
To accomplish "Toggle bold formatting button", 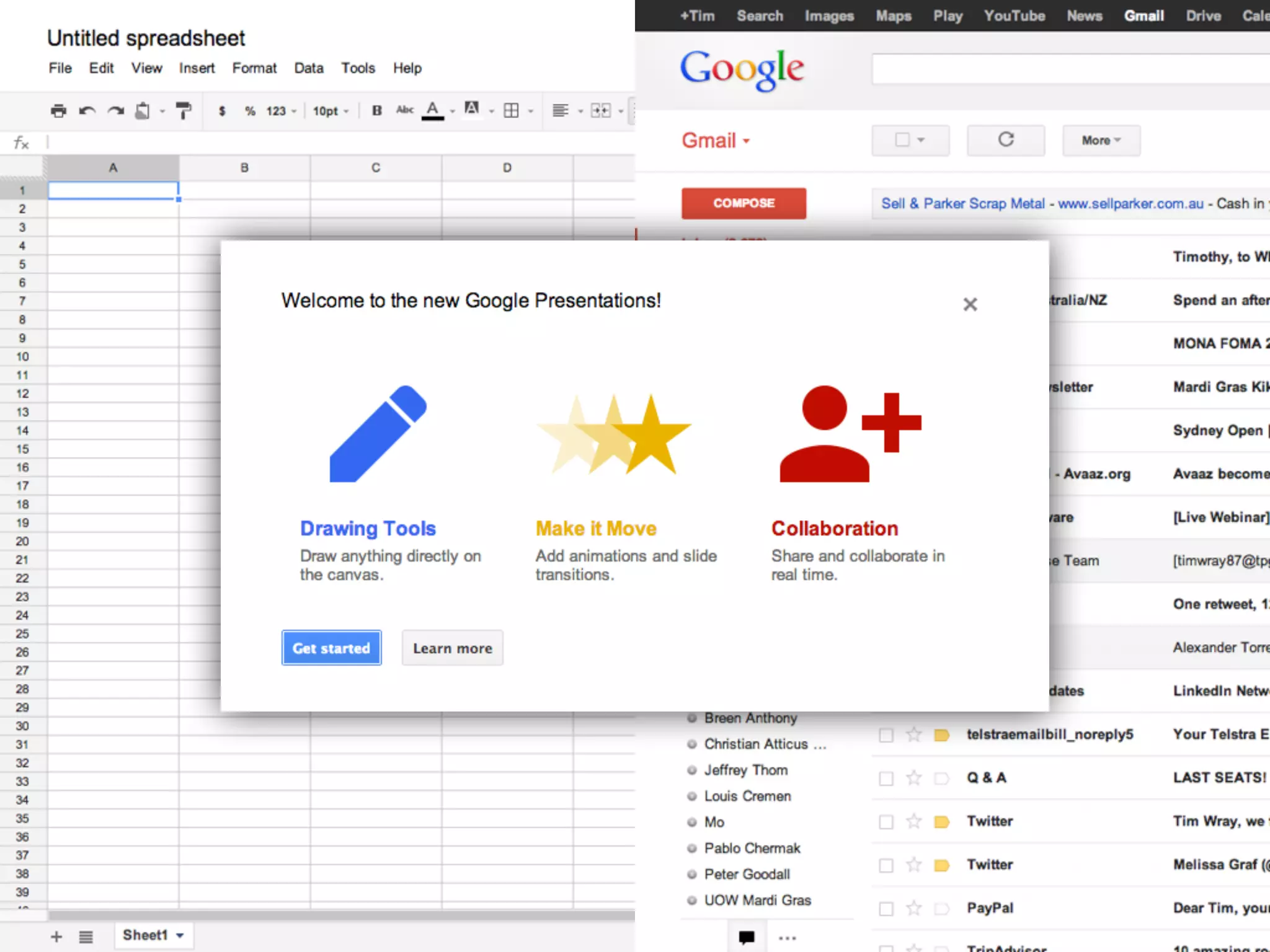I will coord(376,111).
